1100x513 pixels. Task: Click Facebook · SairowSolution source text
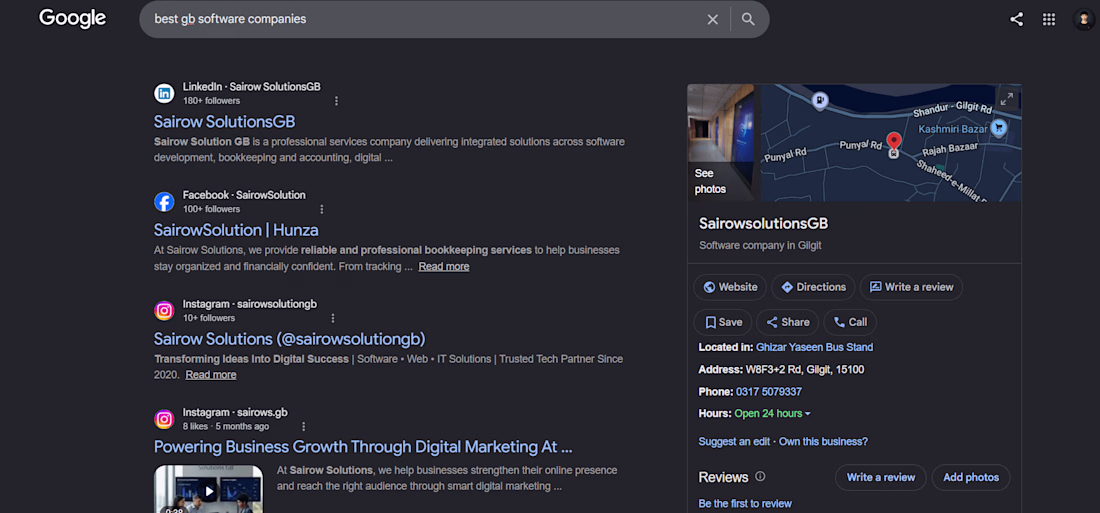244,195
